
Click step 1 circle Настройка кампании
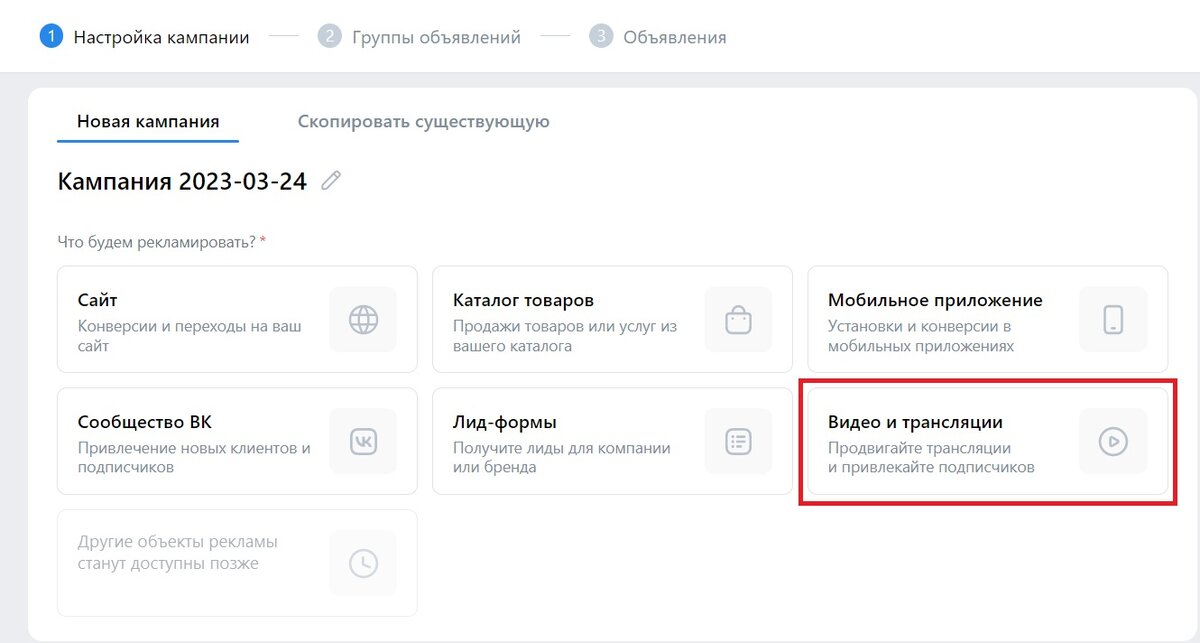51,37
